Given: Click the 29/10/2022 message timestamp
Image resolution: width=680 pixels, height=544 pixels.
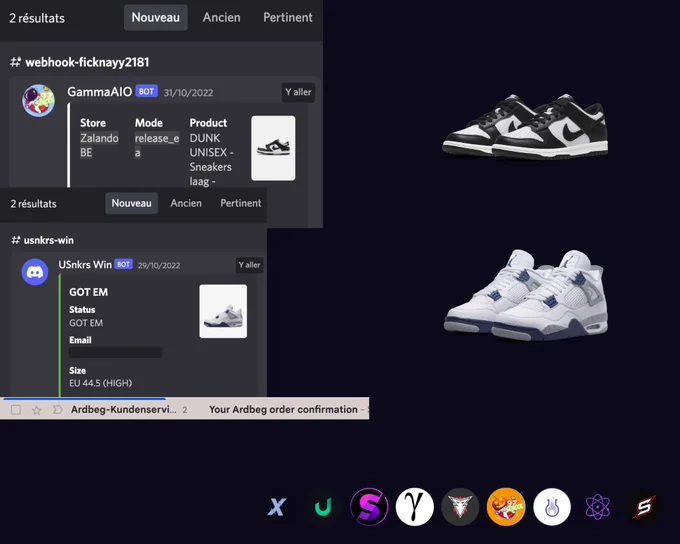Looking at the screenshot, I should pos(159,265).
